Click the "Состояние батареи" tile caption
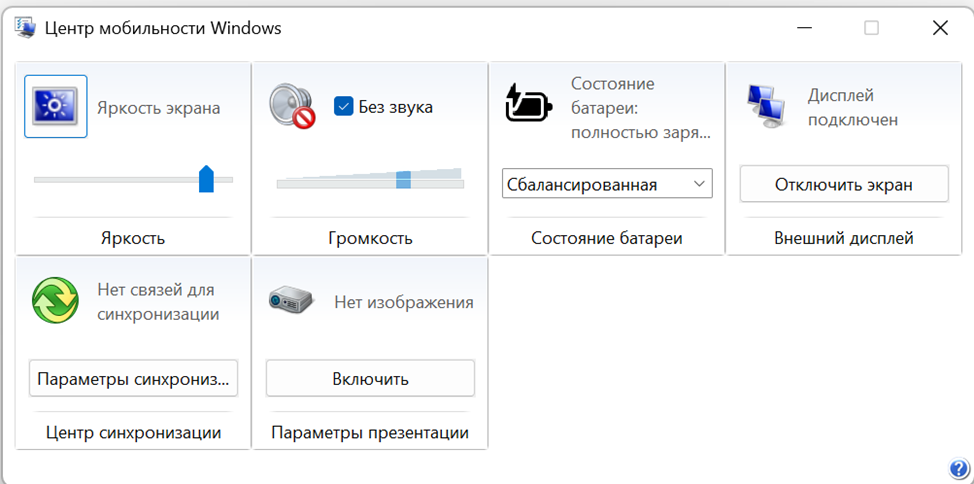The image size is (974, 484). [607, 238]
